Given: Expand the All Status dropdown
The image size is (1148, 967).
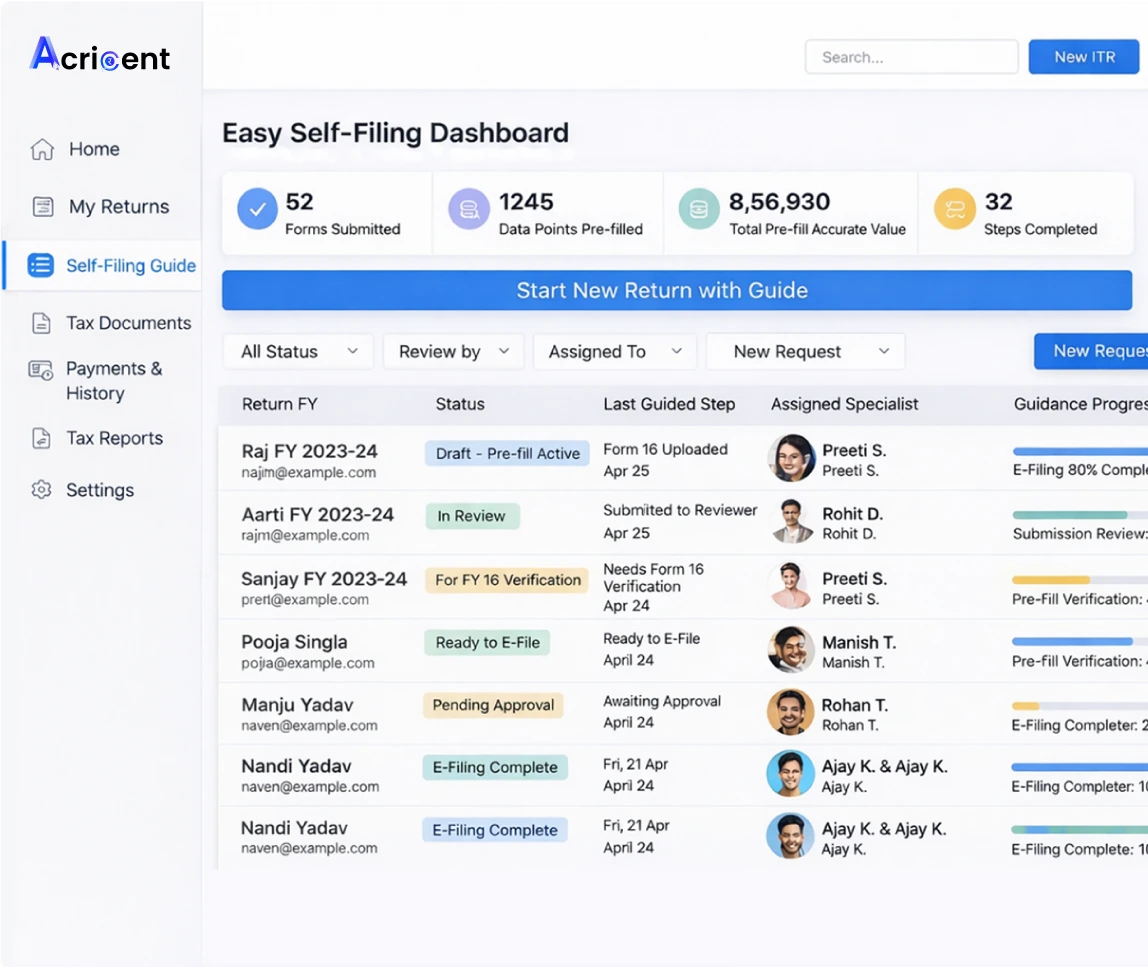Looking at the screenshot, I should (x=298, y=352).
